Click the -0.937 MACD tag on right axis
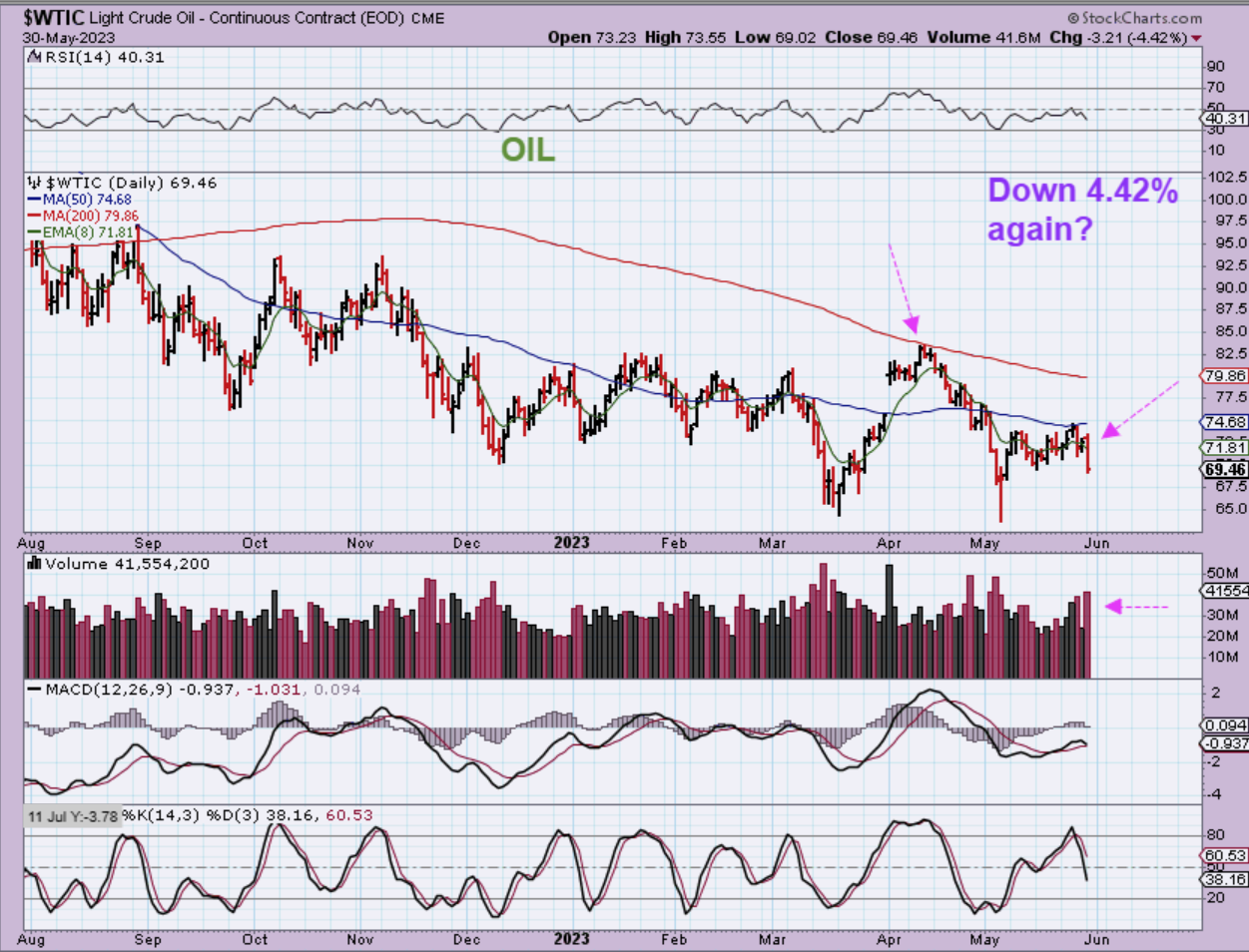This screenshot has height=952, width=1249. coord(1226,743)
